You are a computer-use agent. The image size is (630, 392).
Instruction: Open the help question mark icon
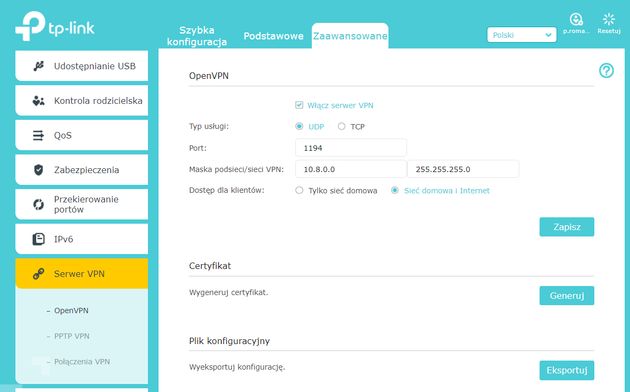[606, 71]
